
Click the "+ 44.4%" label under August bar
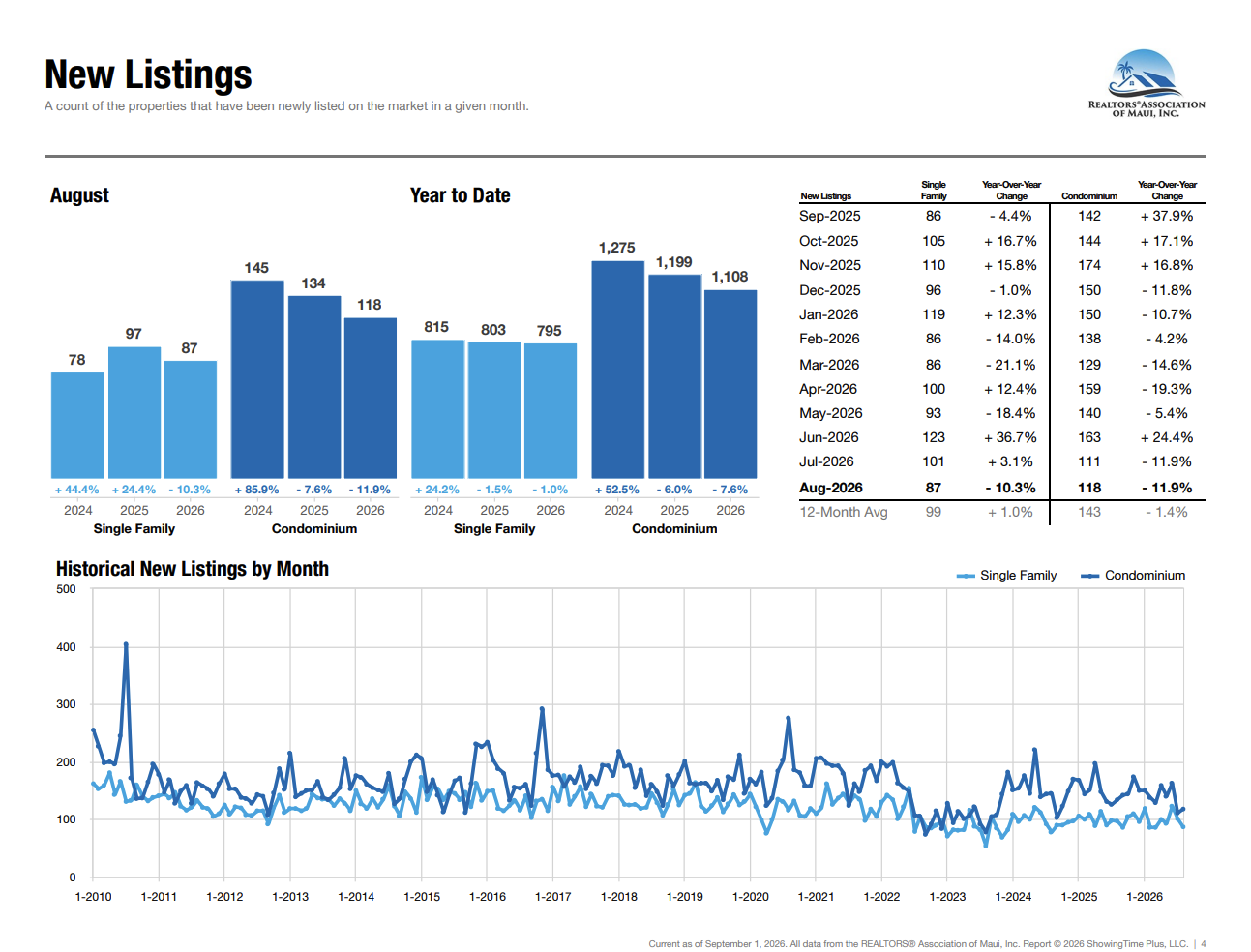pyautogui.click(x=76, y=490)
